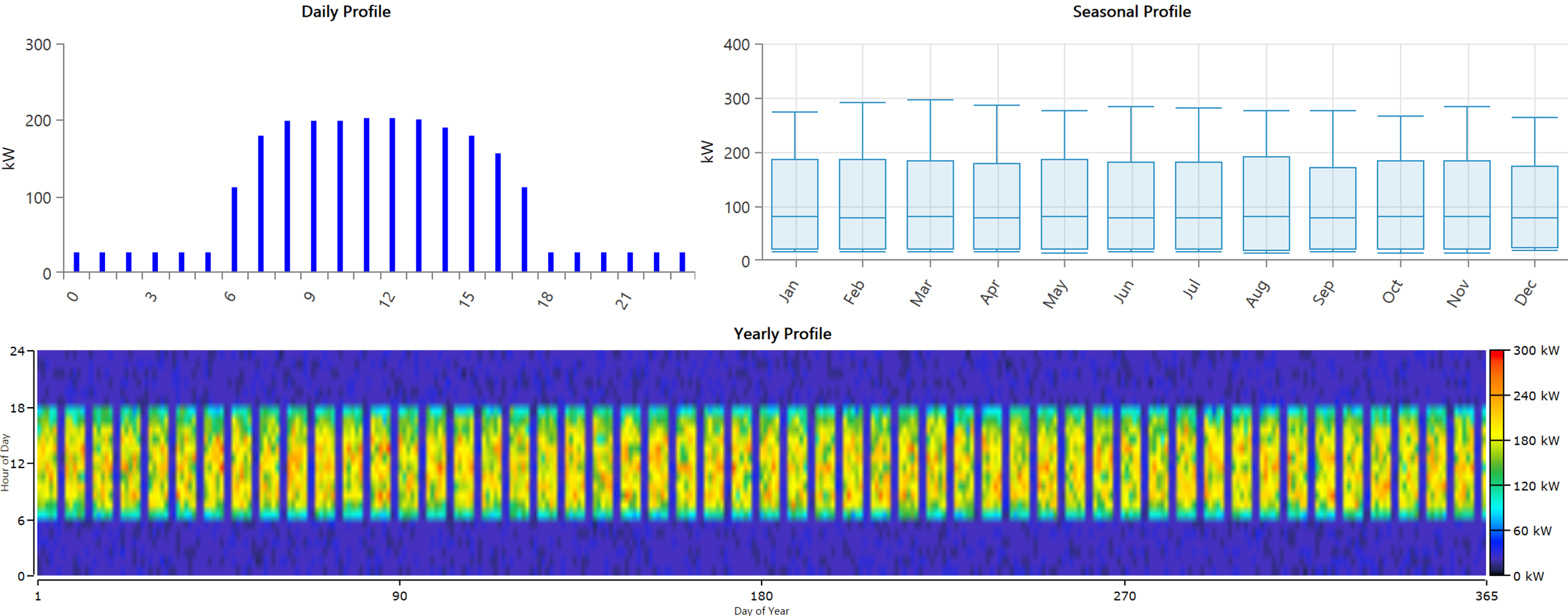
Task: Click the Jun month axis label
Action: click(x=1124, y=291)
